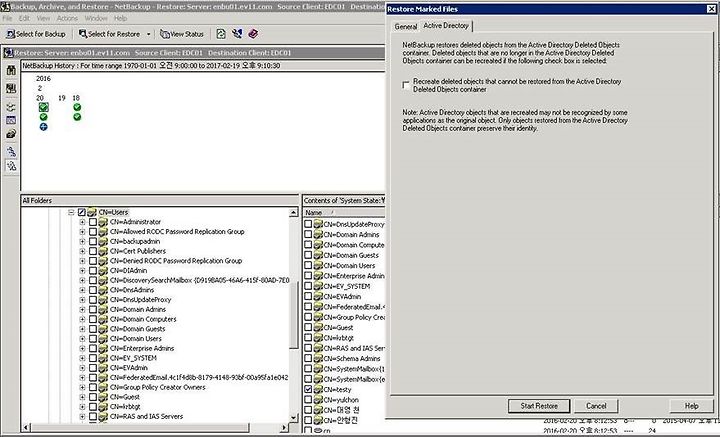Click folder icon next to CN=Administrator
The height and width of the screenshot is (437, 720).
click(103, 222)
